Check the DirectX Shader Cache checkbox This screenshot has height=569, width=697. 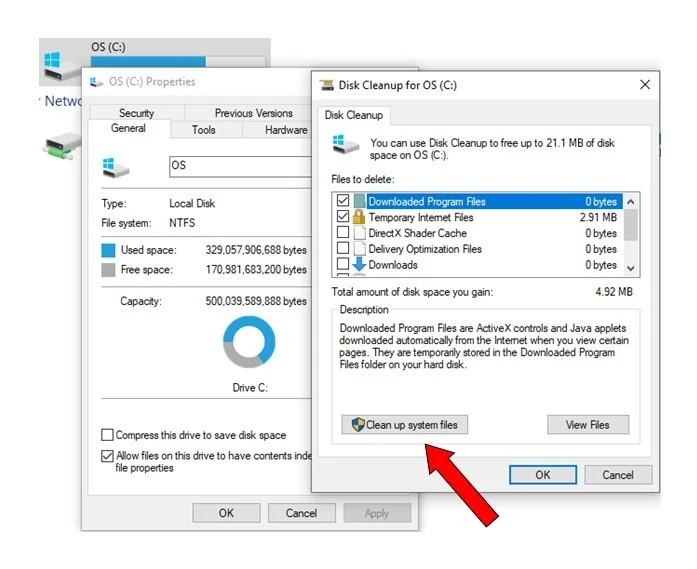click(343, 232)
